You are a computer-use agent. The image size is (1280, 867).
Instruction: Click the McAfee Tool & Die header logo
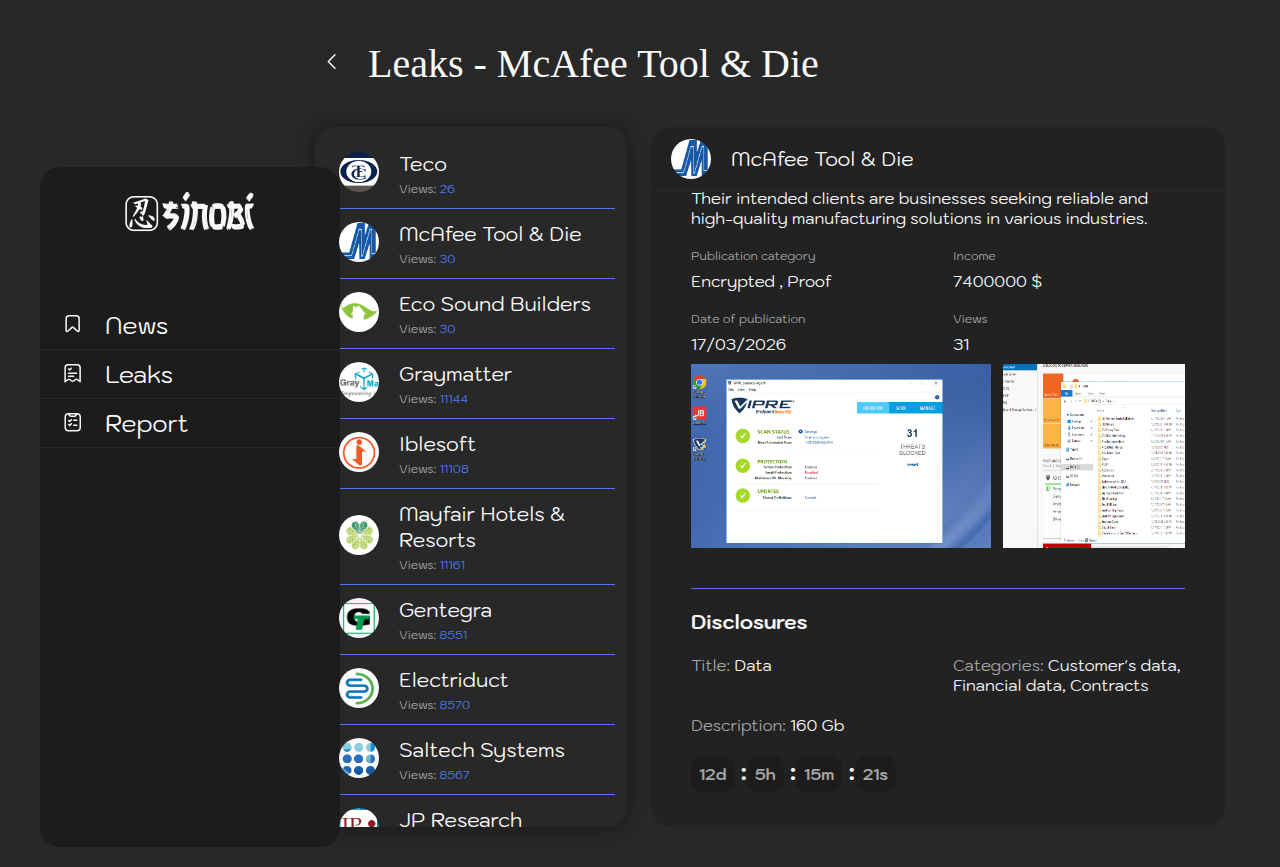click(691, 159)
